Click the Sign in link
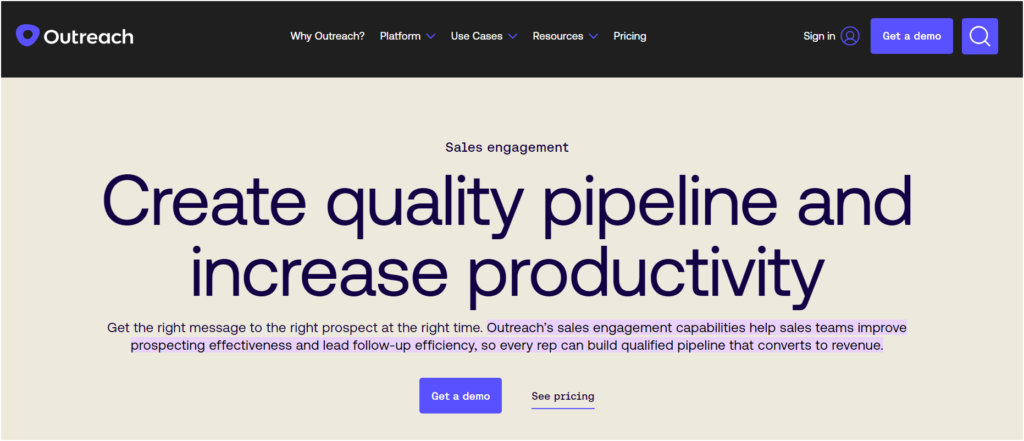The height and width of the screenshot is (441, 1024). click(x=819, y=36)
